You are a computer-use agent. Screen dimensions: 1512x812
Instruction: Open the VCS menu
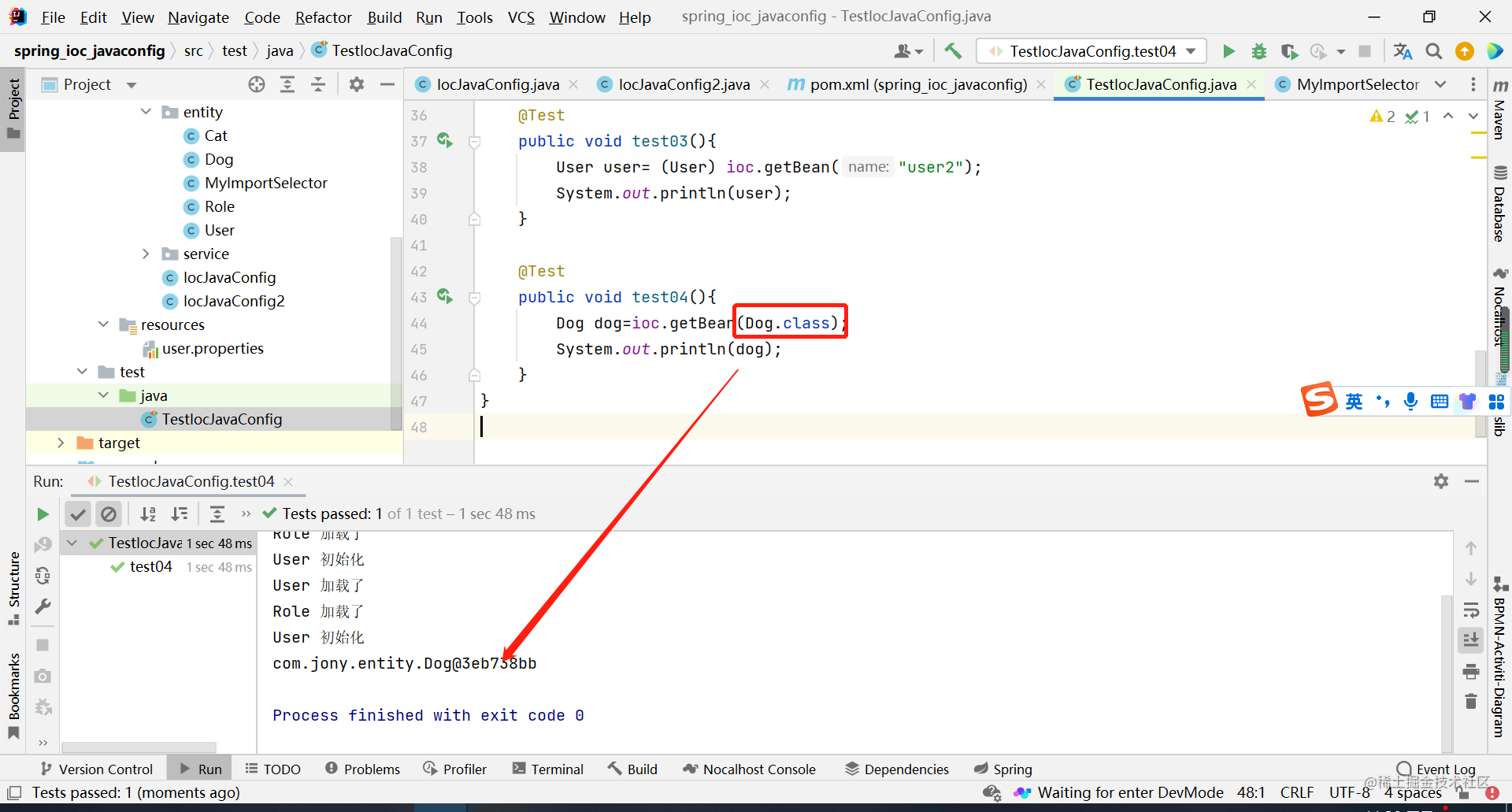coord(521,17)
